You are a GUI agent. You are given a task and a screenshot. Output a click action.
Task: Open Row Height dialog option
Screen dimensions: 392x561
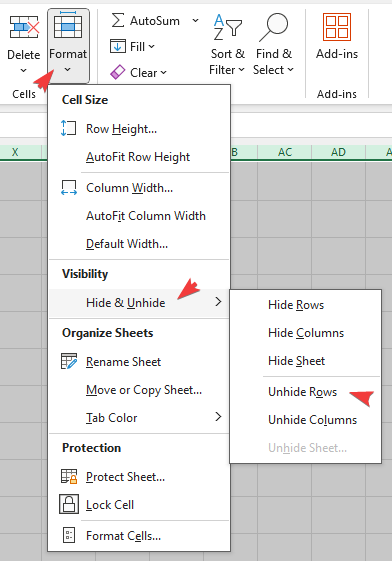click(x=122, y=129)
